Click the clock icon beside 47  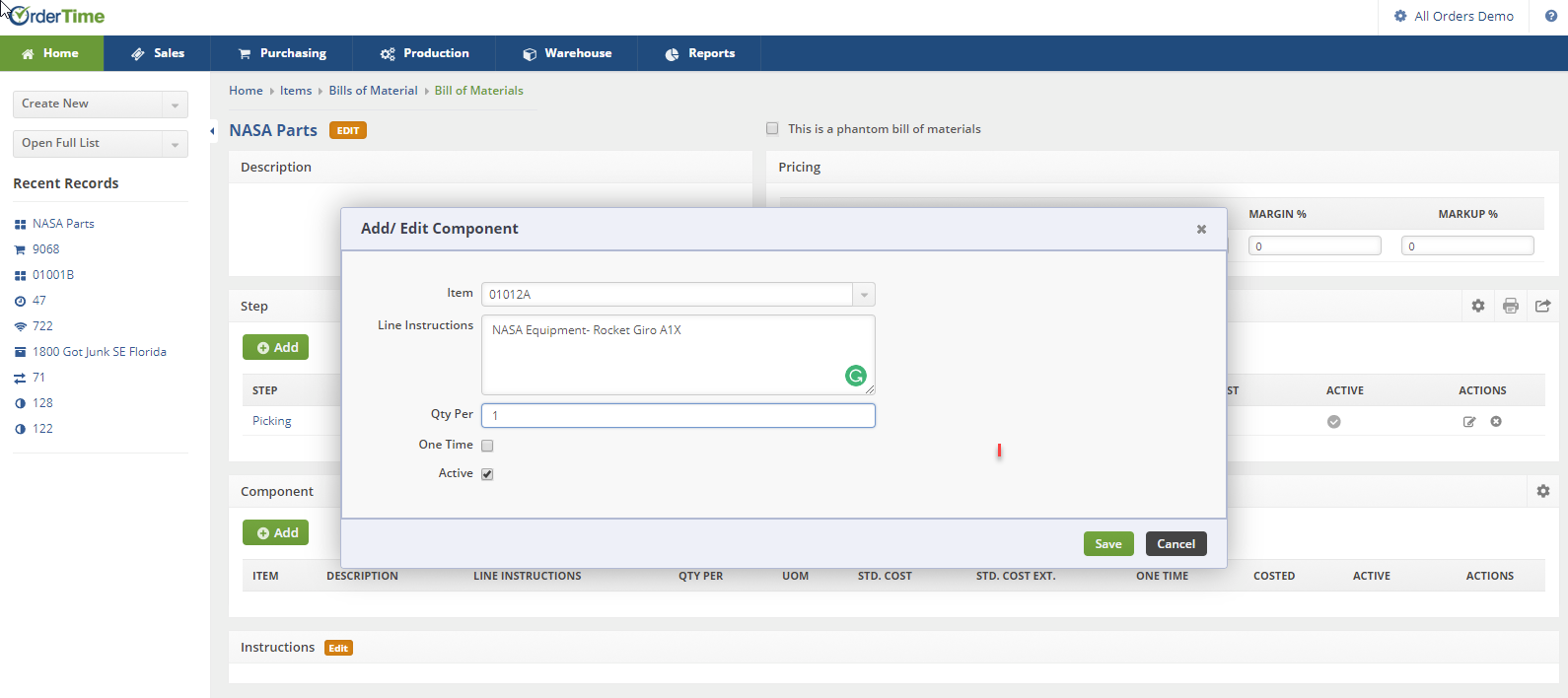point(20,302)
